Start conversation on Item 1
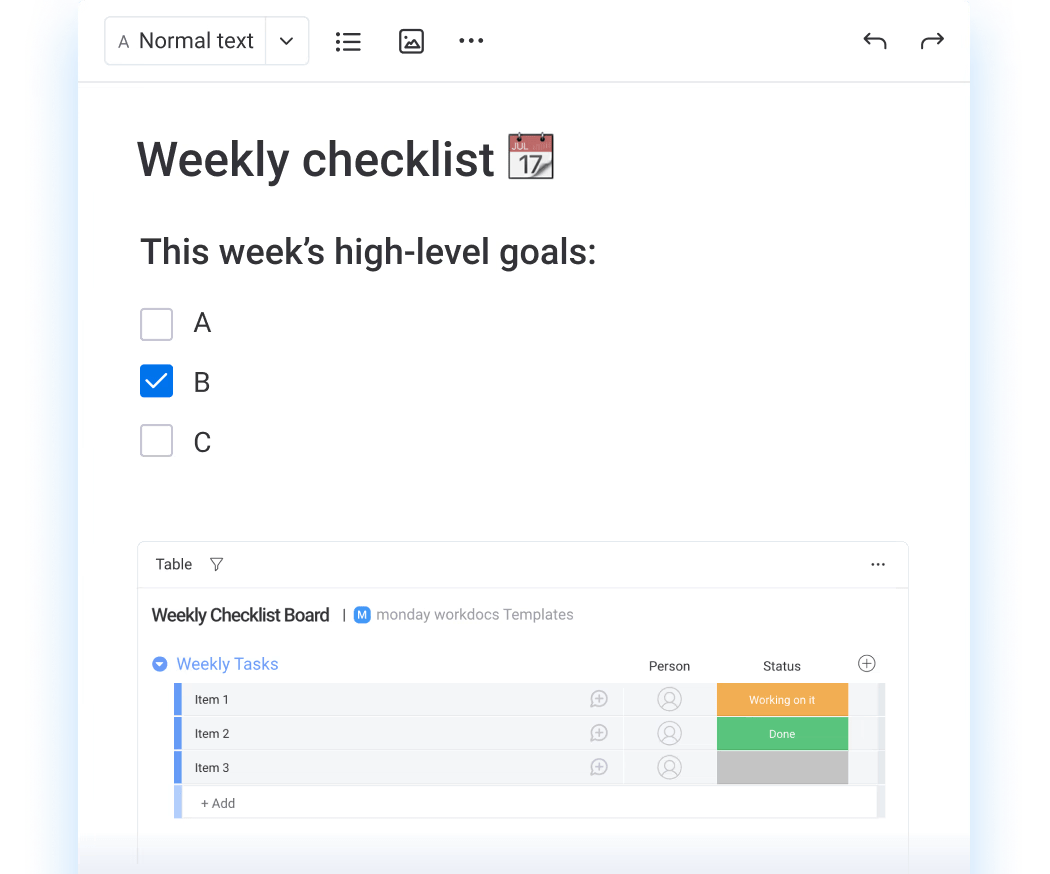This screenshot has height=874, width=1050. click(599, 699)
